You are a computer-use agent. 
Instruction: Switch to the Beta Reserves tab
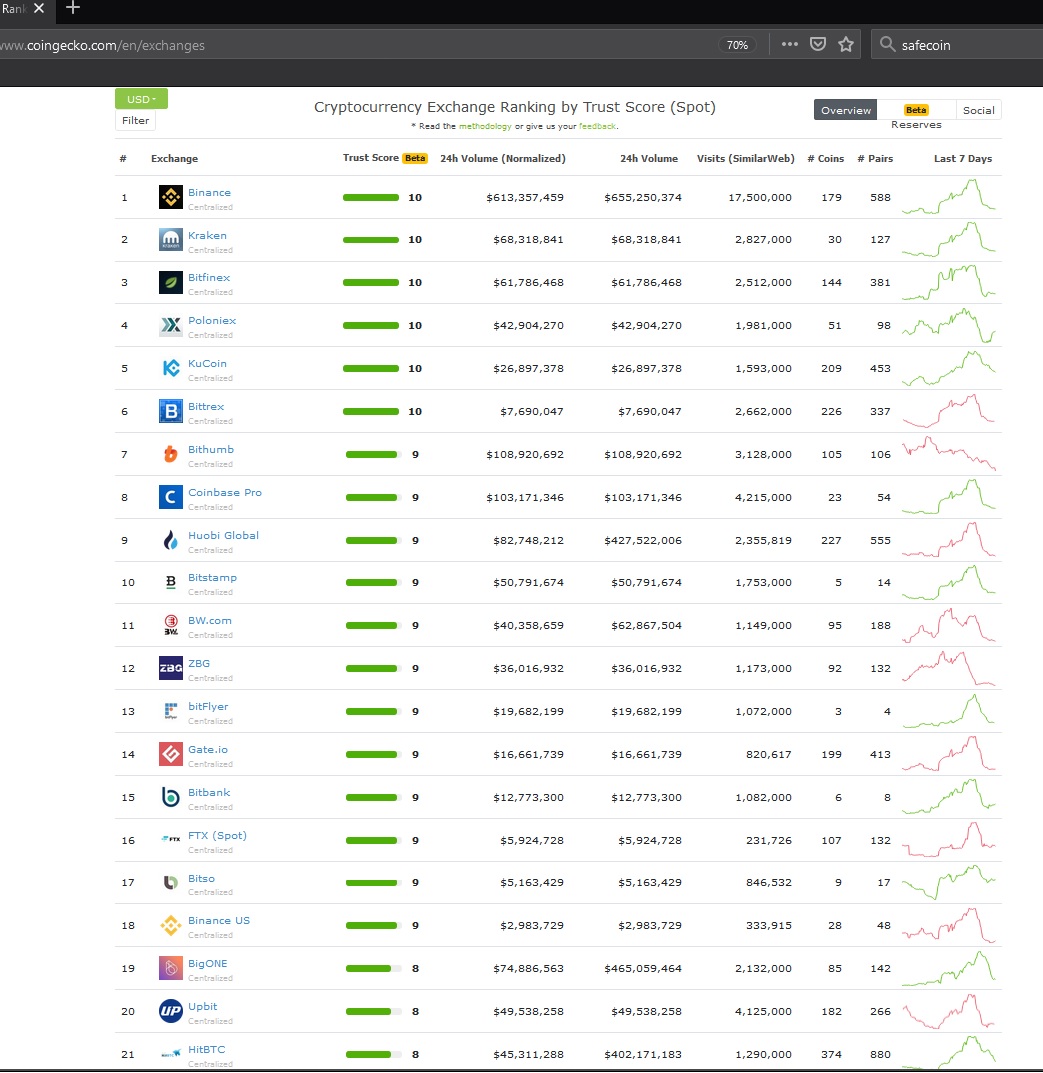tap(916, 116)
